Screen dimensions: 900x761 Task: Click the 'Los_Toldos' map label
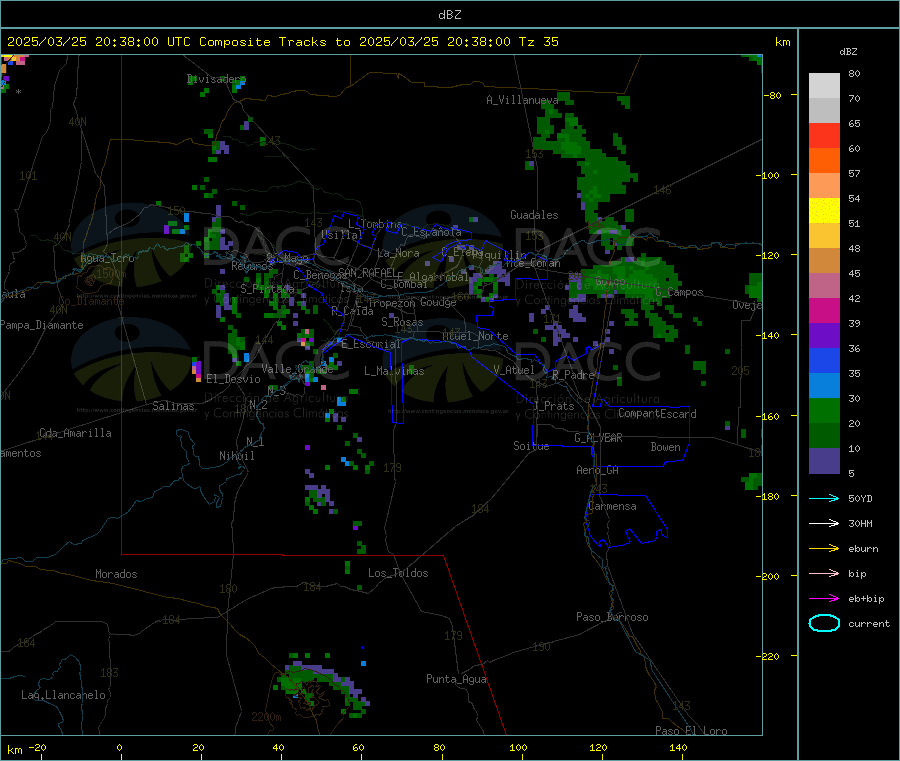pyautogui.click(x=398, y=573)
